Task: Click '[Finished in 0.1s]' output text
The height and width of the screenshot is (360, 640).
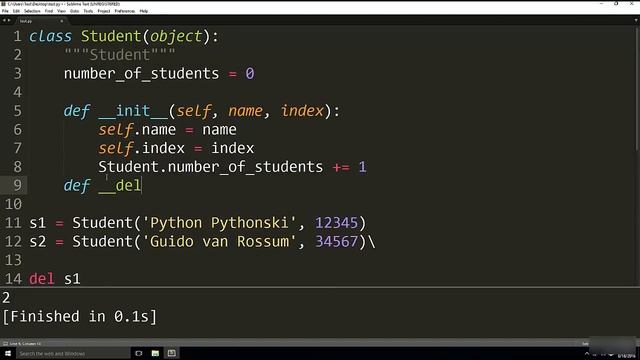Action: 80,317
